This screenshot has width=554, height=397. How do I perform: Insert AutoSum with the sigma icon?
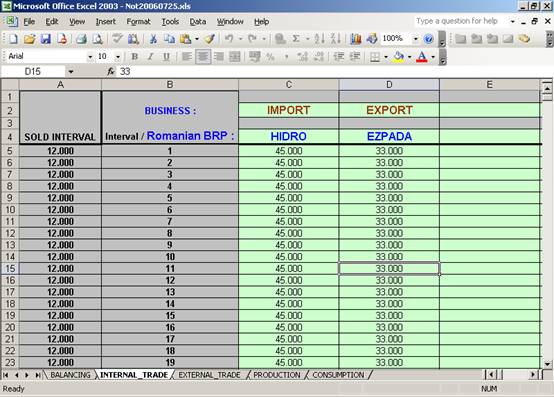click(x=296, y=39)
